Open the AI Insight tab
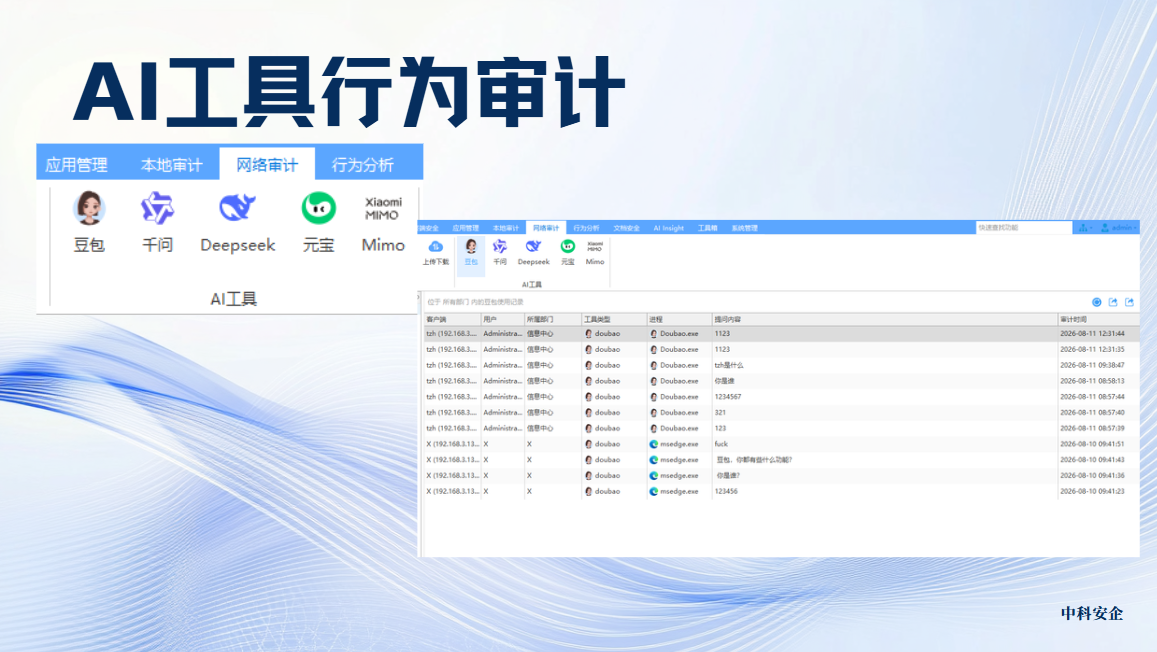The height and width of the screenshot is (652, 1157). [669, 229]
